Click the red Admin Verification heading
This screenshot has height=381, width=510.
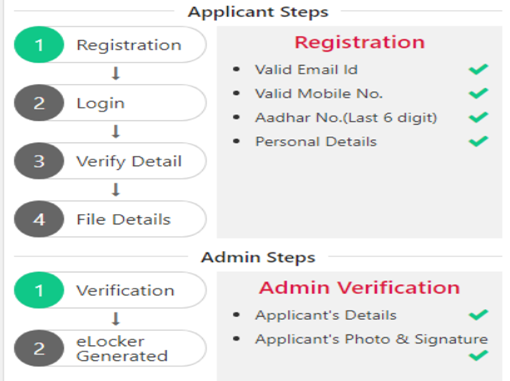pyautogui.click(x=359, y=287)
